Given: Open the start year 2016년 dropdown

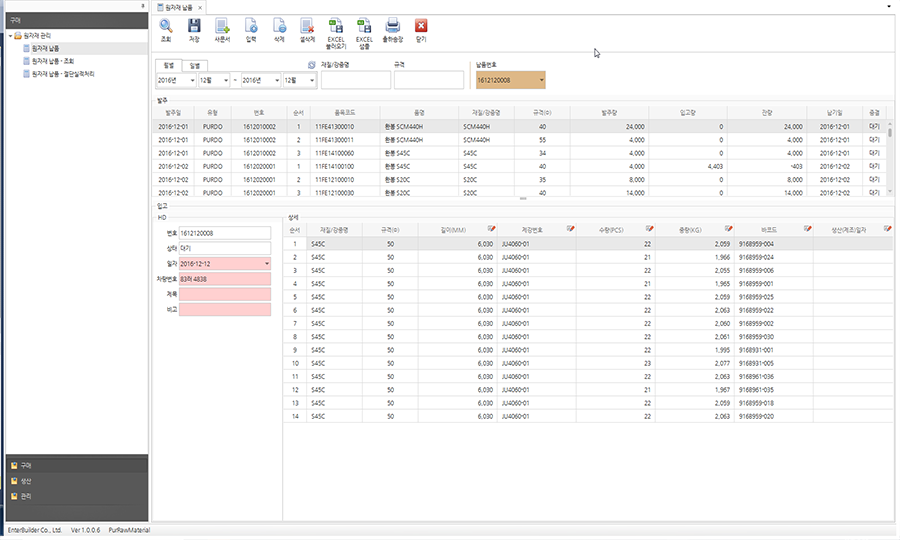Looking at the screenshot, I should coord(192,80).
